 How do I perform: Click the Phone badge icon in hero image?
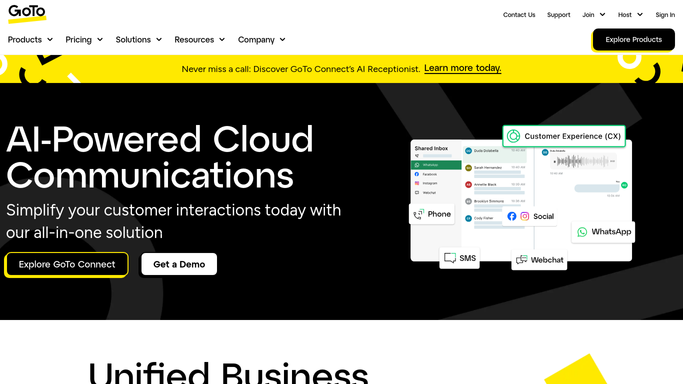click(x=419, y=214)
